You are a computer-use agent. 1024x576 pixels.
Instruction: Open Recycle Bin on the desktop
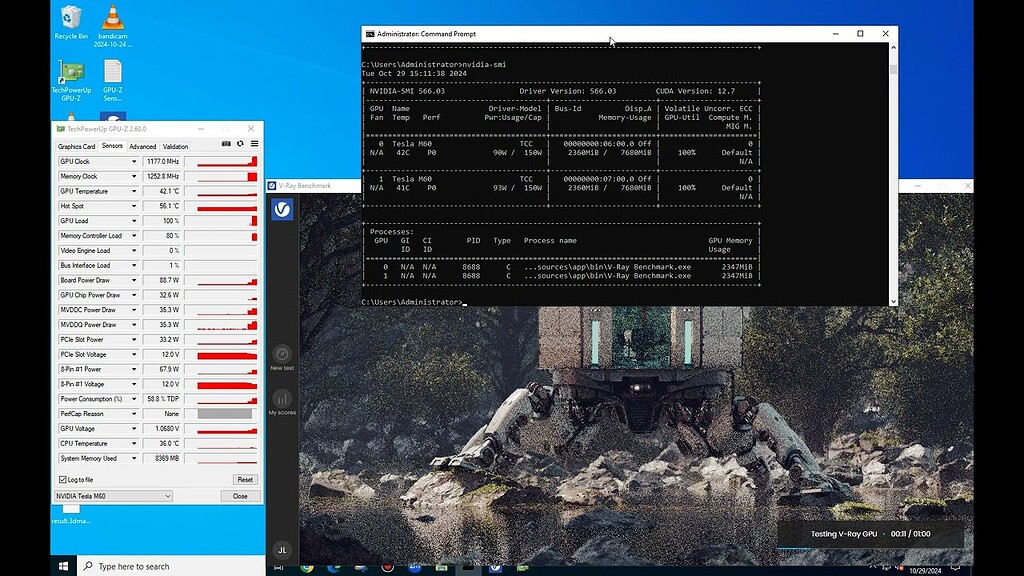(x=71, y=20)
